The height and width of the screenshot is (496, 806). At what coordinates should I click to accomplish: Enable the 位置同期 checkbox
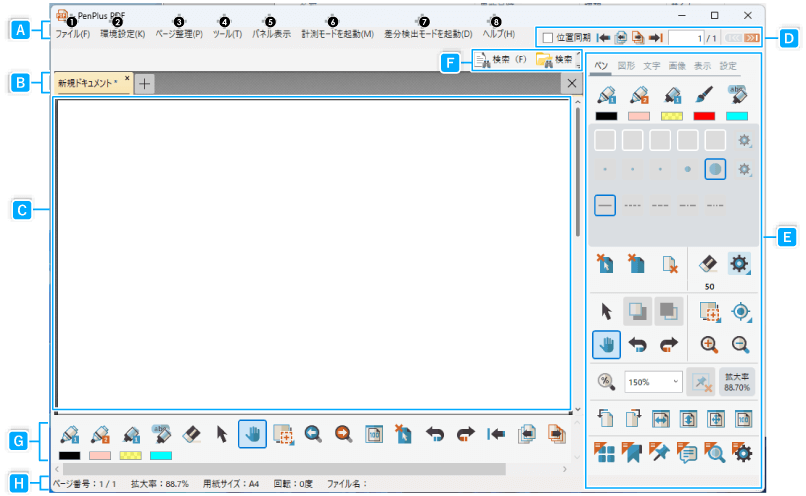click(x=547, y=38)
